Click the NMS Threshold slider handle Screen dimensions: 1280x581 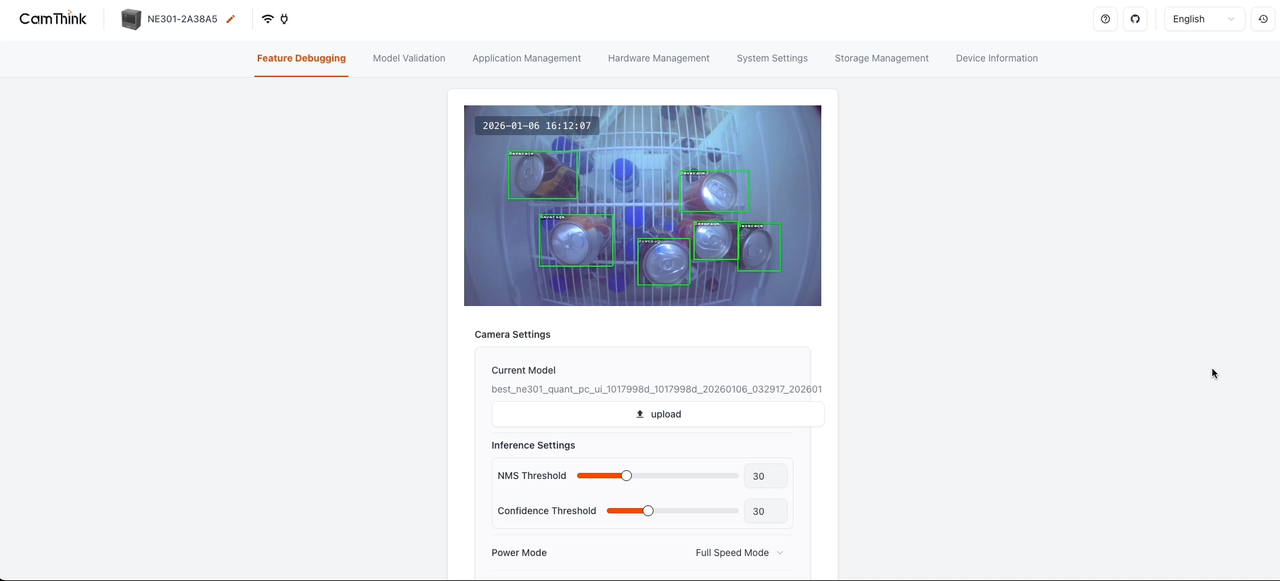coord(627,476)
